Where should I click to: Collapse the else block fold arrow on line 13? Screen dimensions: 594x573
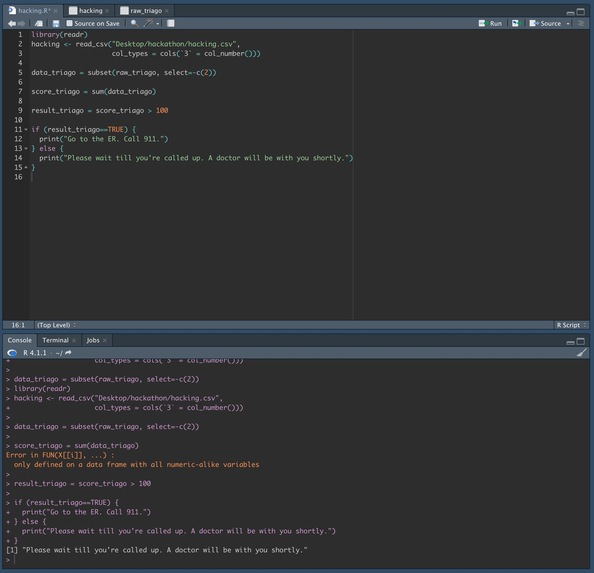coord(26,148)
